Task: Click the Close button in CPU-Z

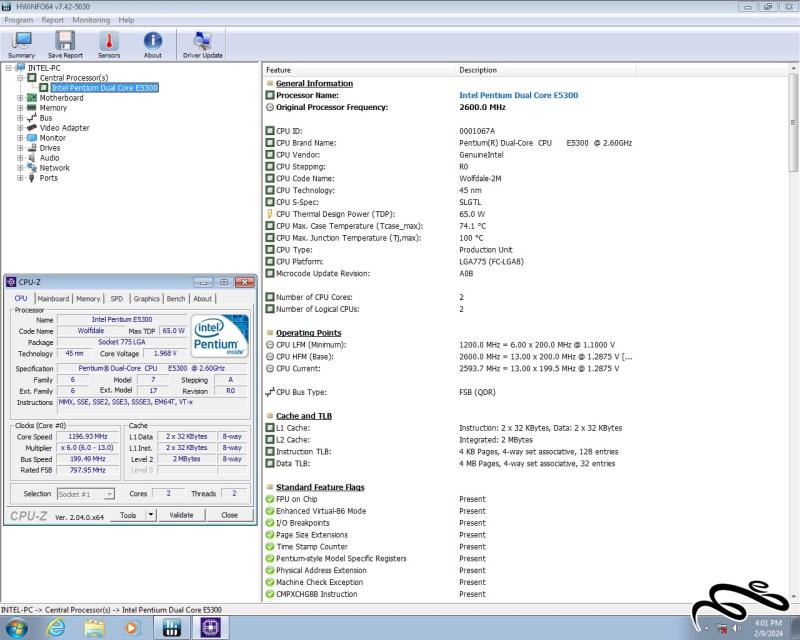Action: (x=230, y=515)
